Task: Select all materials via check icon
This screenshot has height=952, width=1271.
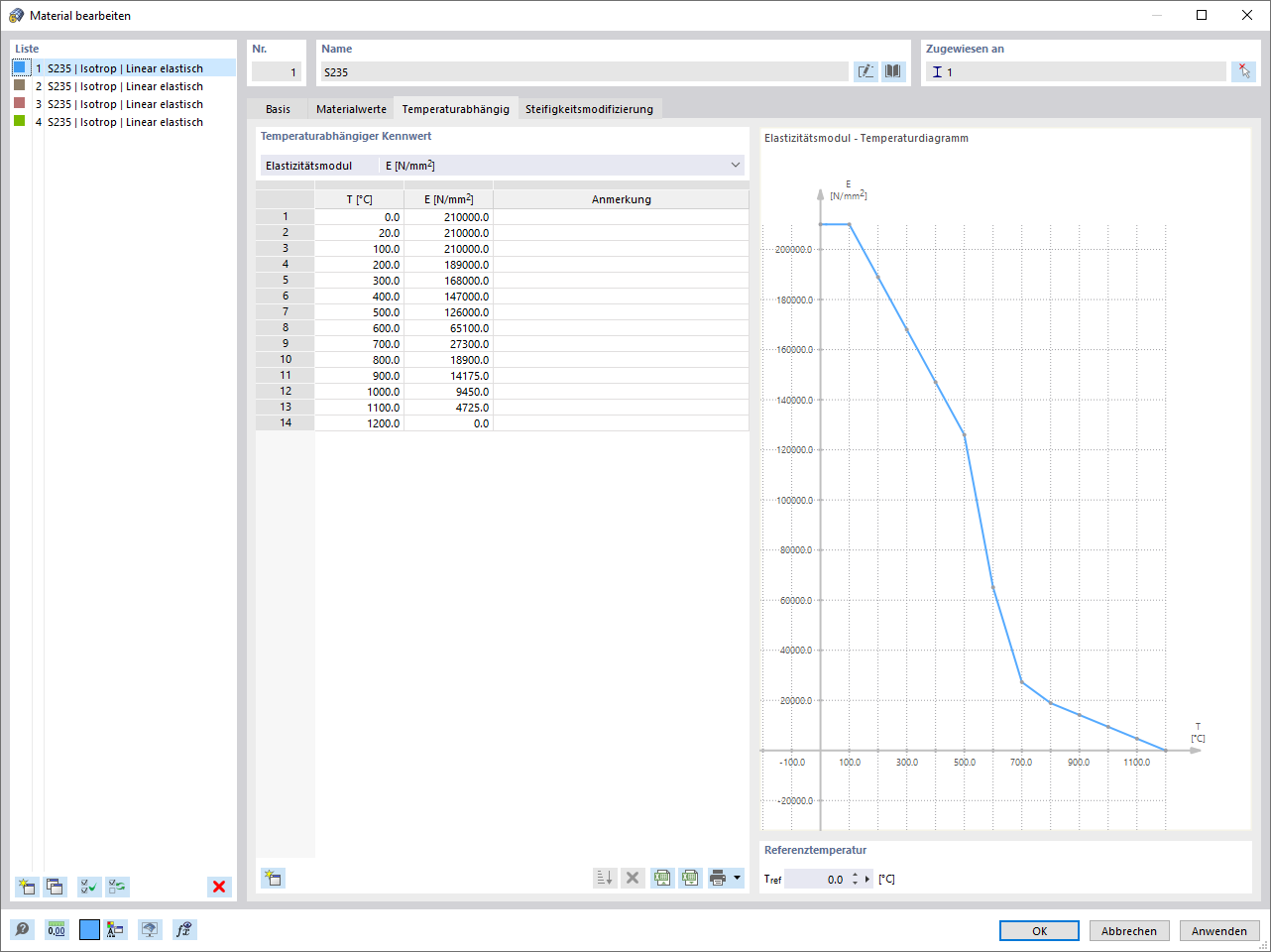Action: tap(88, 887)
